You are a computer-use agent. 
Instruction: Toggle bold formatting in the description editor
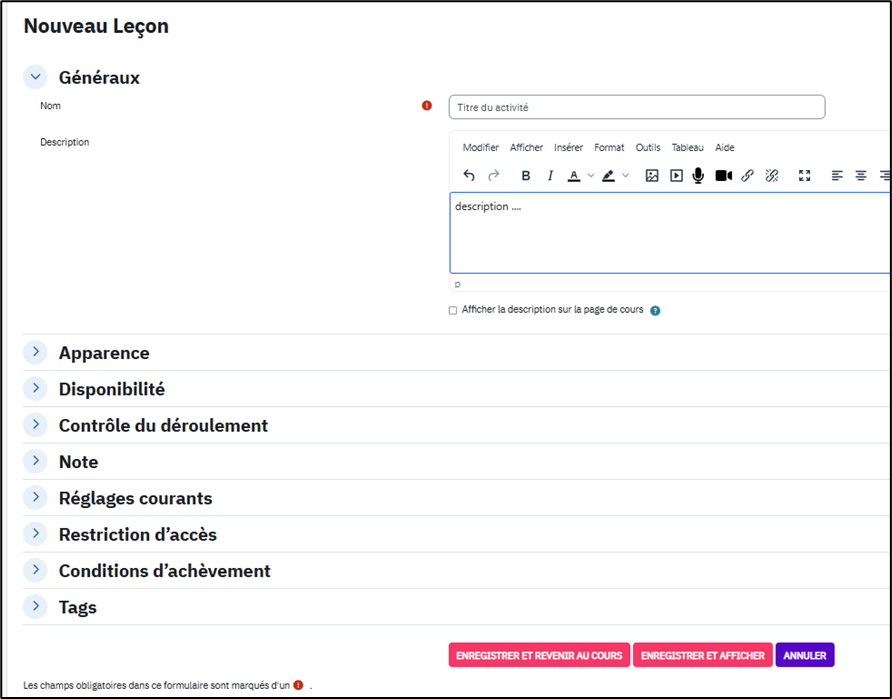click(526, 176)
